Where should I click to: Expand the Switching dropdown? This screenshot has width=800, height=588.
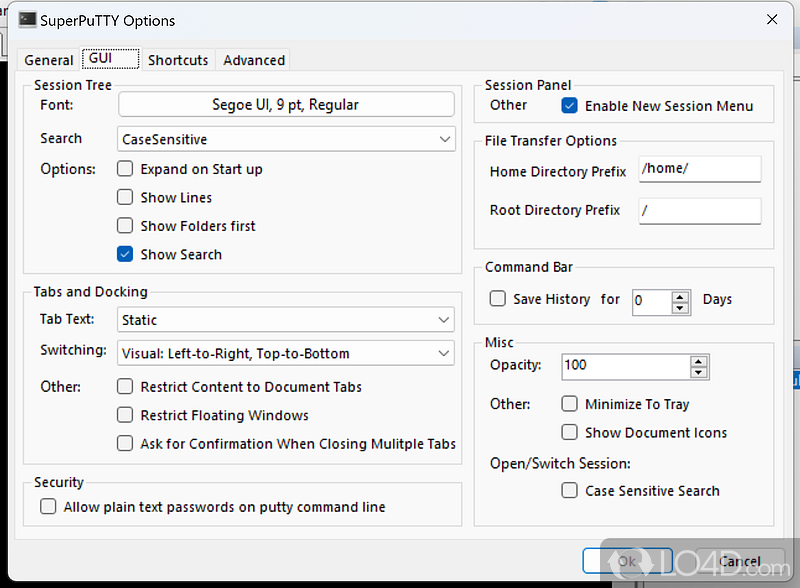286,353
